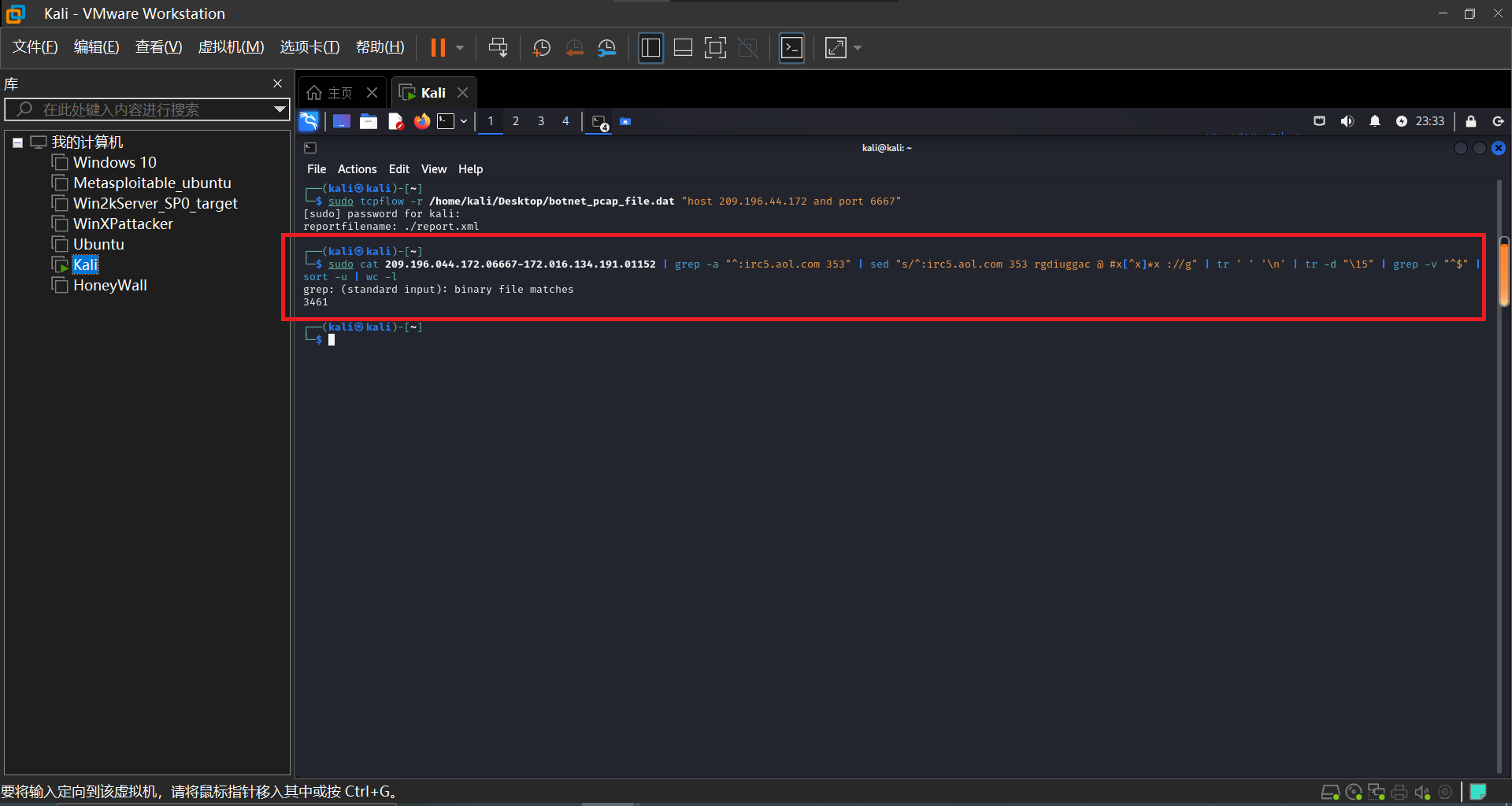Switch to workspace 4
1512x806 pixels.
click(x=565, y=121)
